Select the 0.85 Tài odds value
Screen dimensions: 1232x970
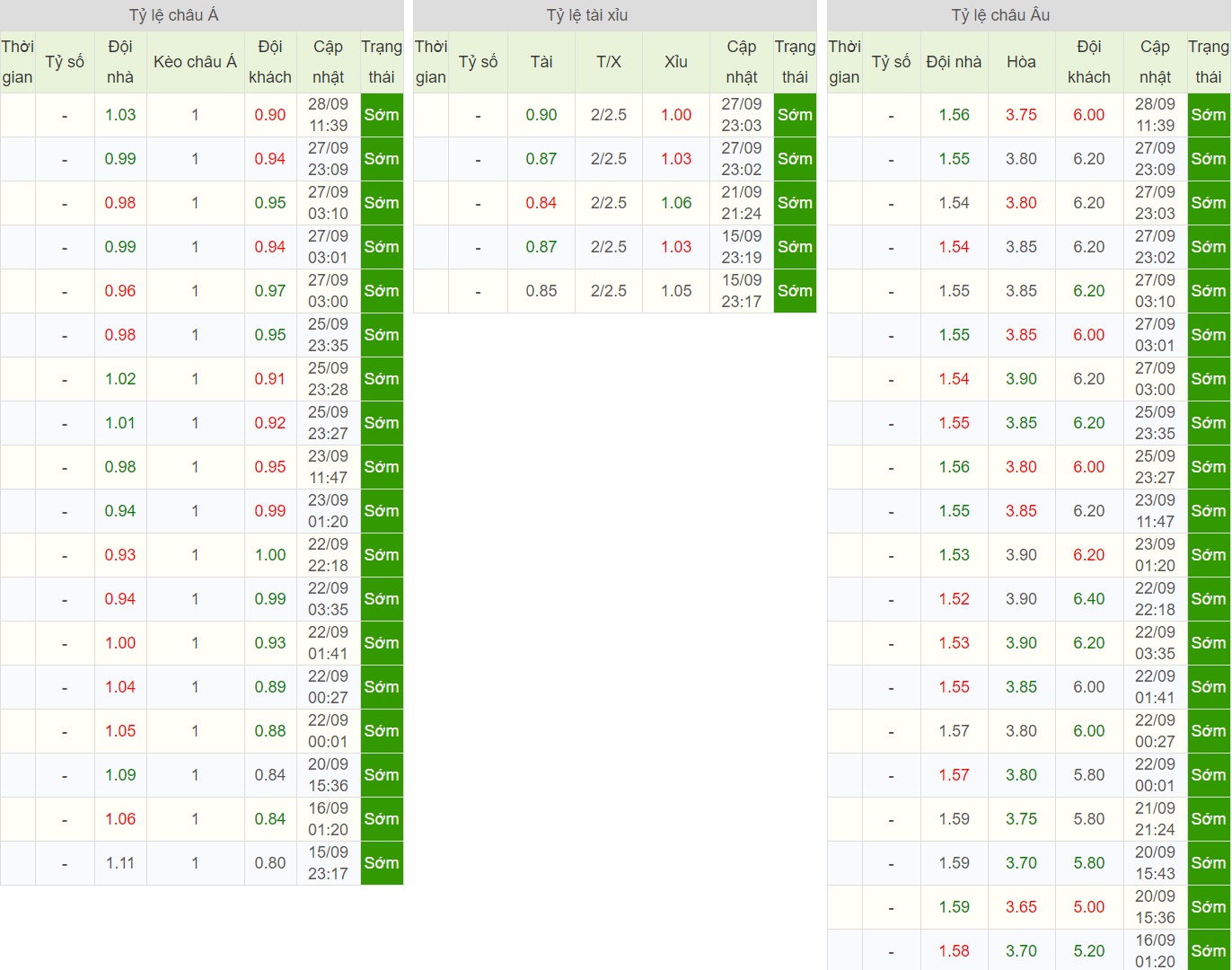coord(541,291)
